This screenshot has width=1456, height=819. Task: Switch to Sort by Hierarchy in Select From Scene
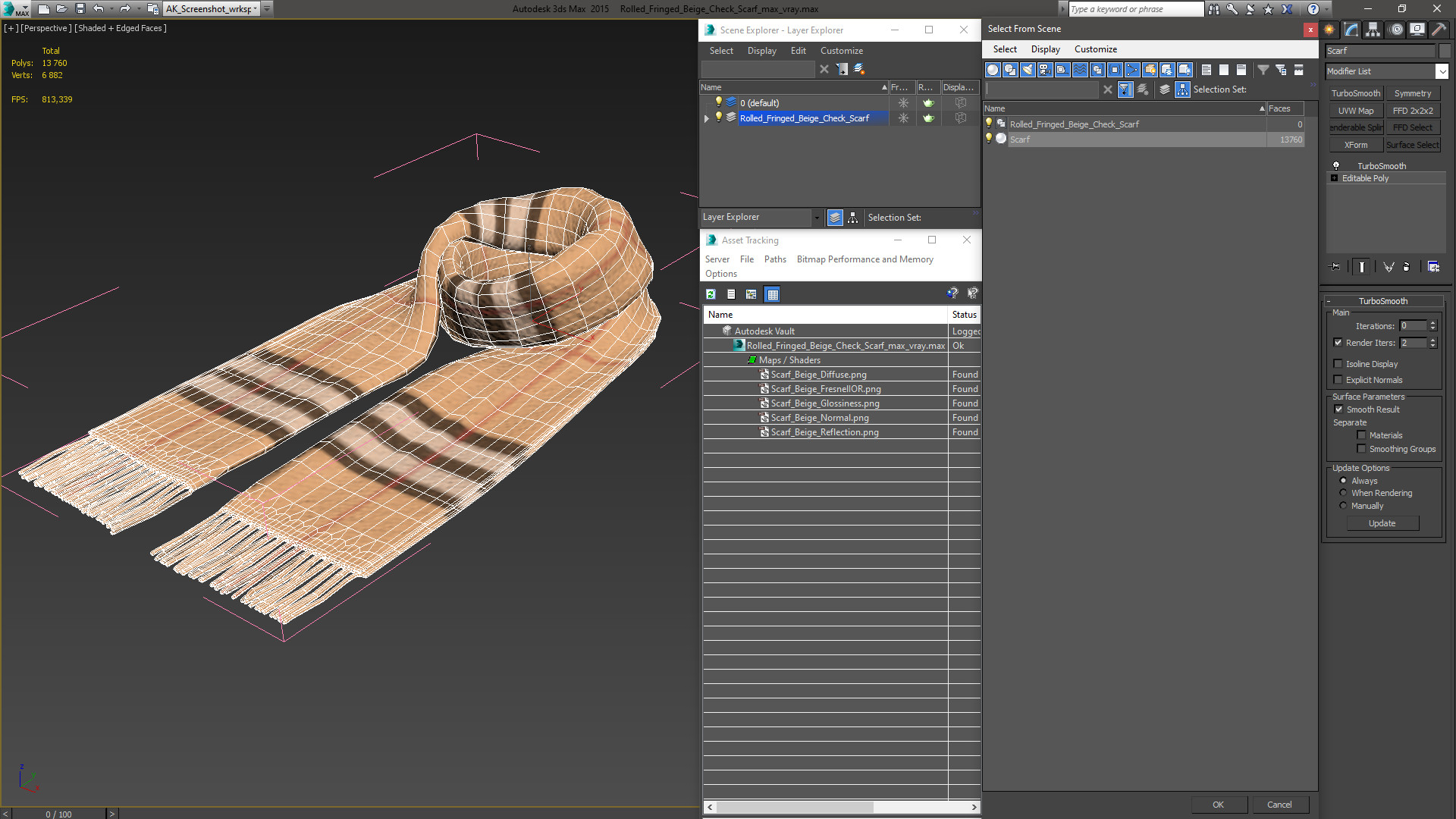point(1183,89)
